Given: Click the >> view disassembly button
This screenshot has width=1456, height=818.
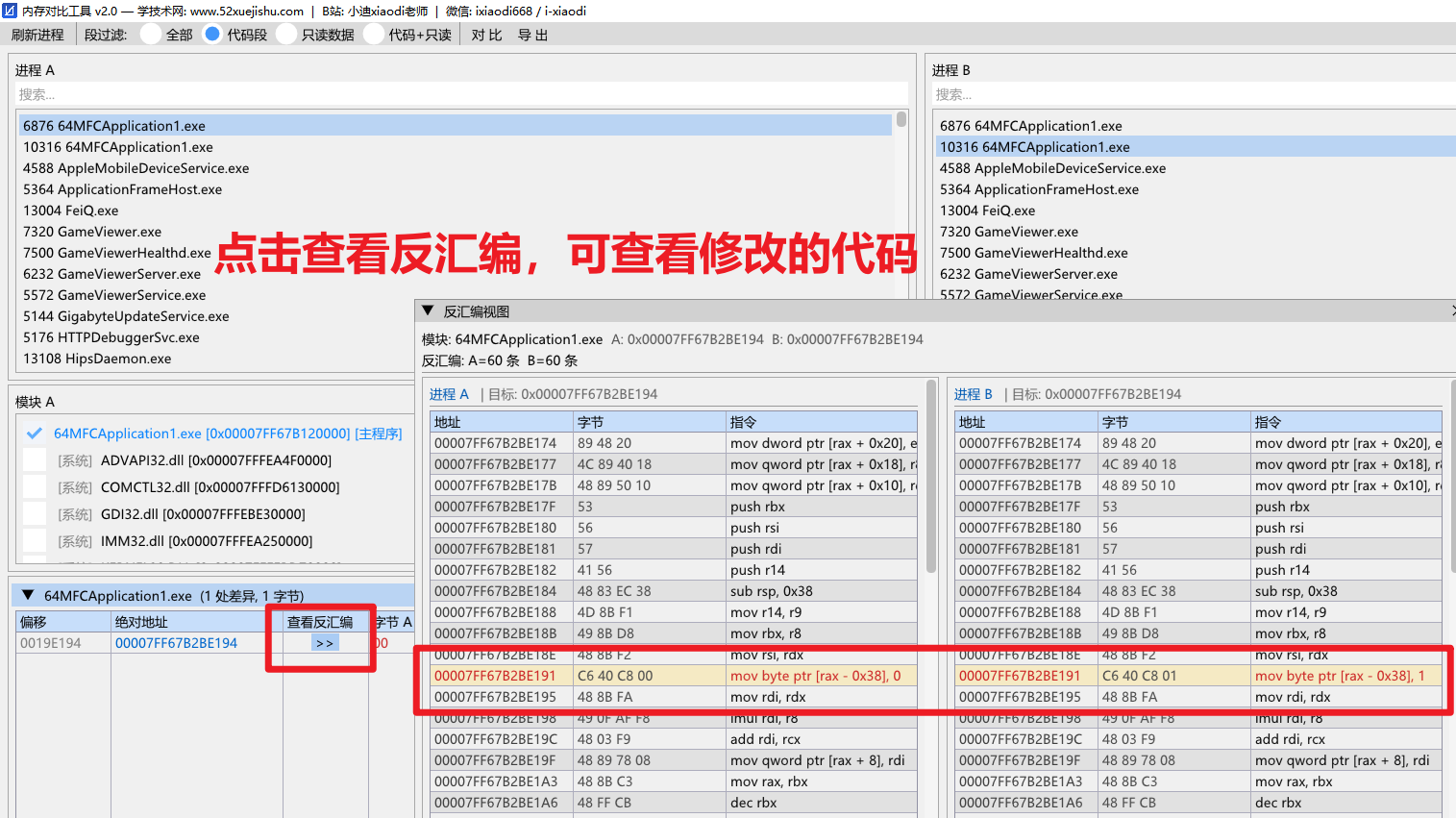Looking at the screenshot, I should 325,643.
